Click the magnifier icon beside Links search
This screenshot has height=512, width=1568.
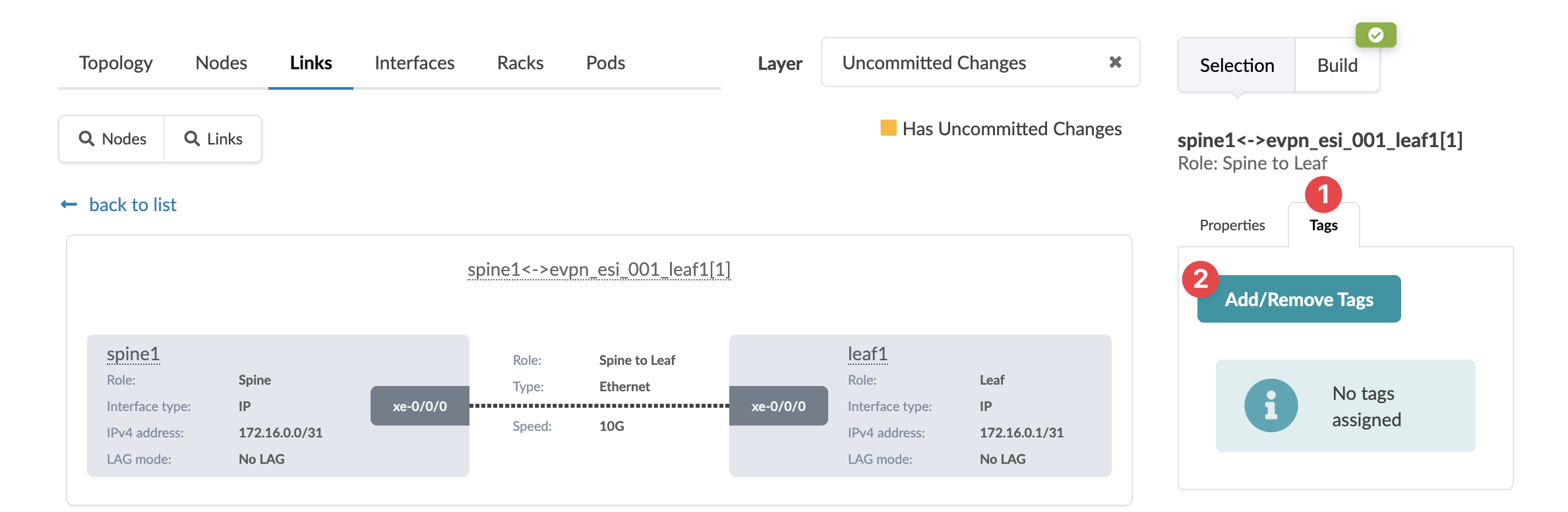tap(192, 139)
